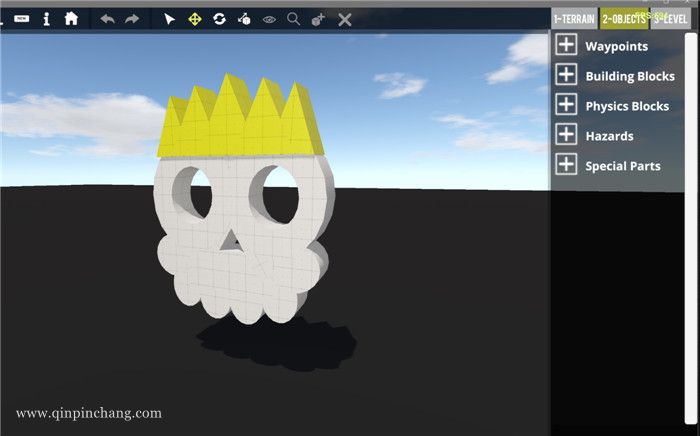Click the Hazards label
Image resolution: width=700 pixels, height=436 pixels.
(609, 136)
